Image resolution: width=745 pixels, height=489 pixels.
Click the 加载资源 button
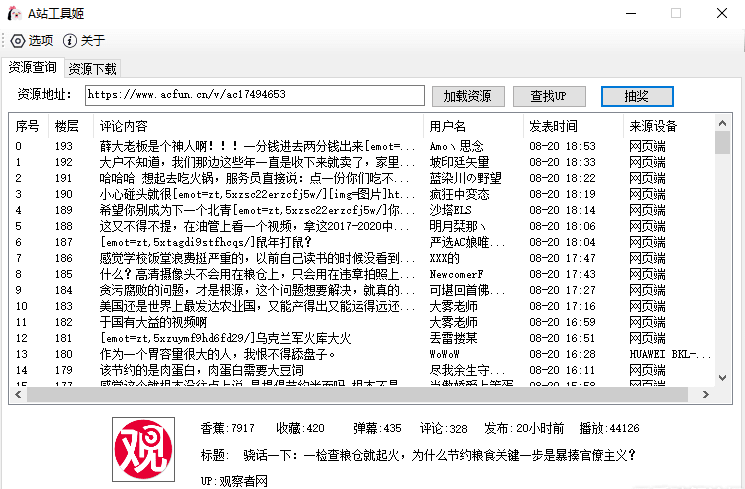(x=468, y=96)
